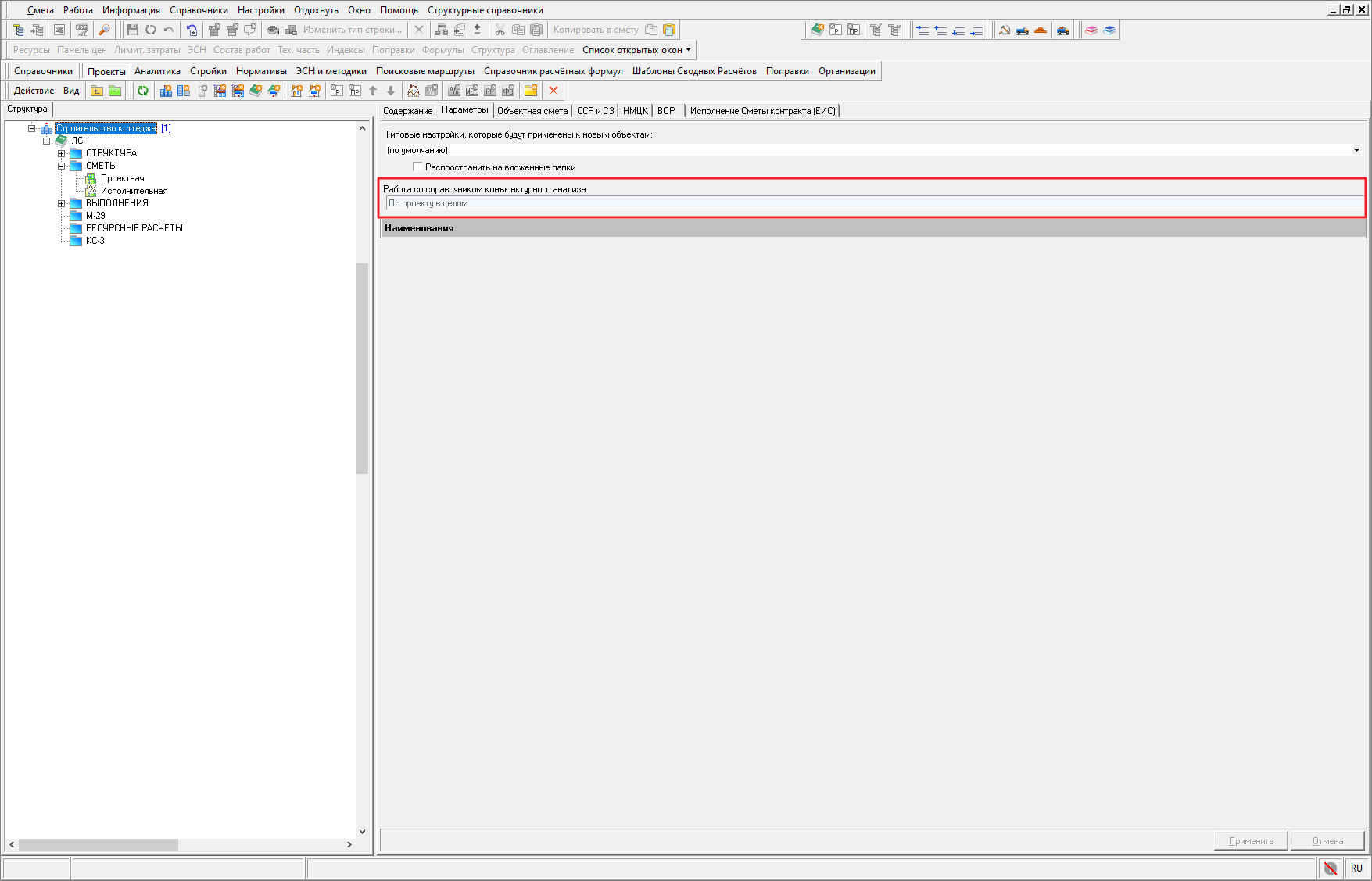The width and height of the screenshot is (1372, 881).
Task: Click the floppy disk save icon
Action: click(133, 30)
